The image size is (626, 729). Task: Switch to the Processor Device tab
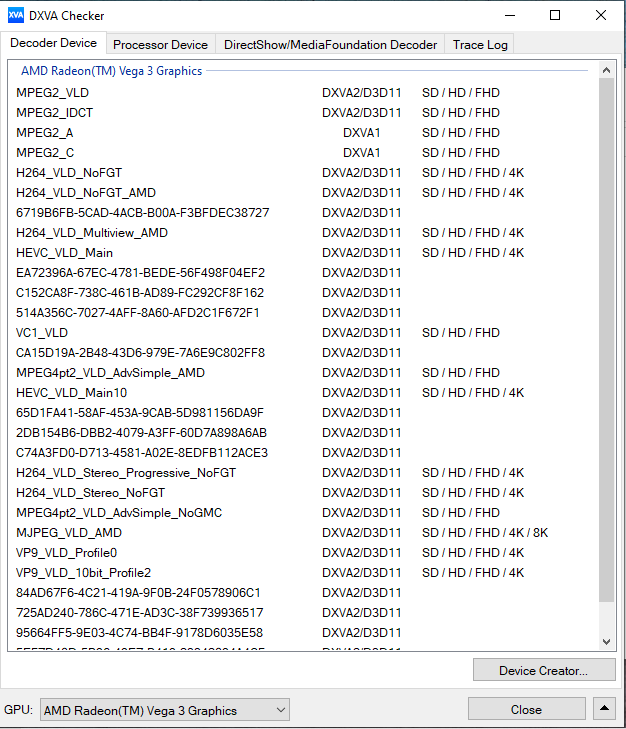(x=160, y=44)
